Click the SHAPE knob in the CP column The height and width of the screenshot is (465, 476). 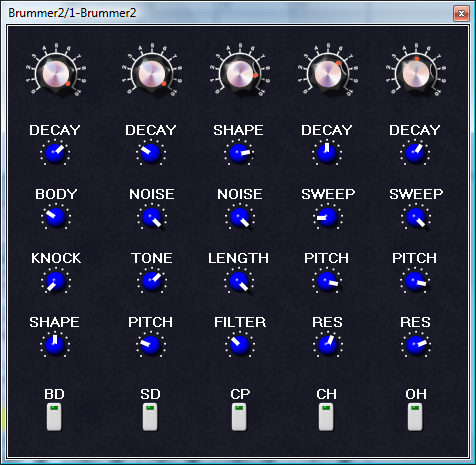click(239, 153)
